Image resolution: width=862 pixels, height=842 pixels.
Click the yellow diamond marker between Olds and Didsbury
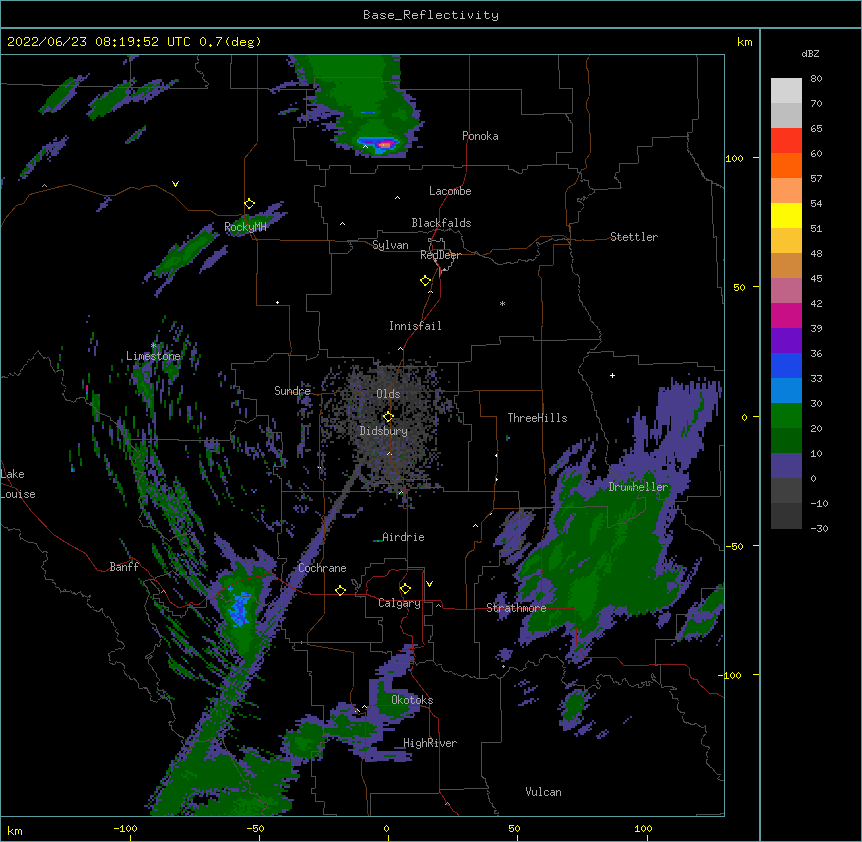(388, 417)
